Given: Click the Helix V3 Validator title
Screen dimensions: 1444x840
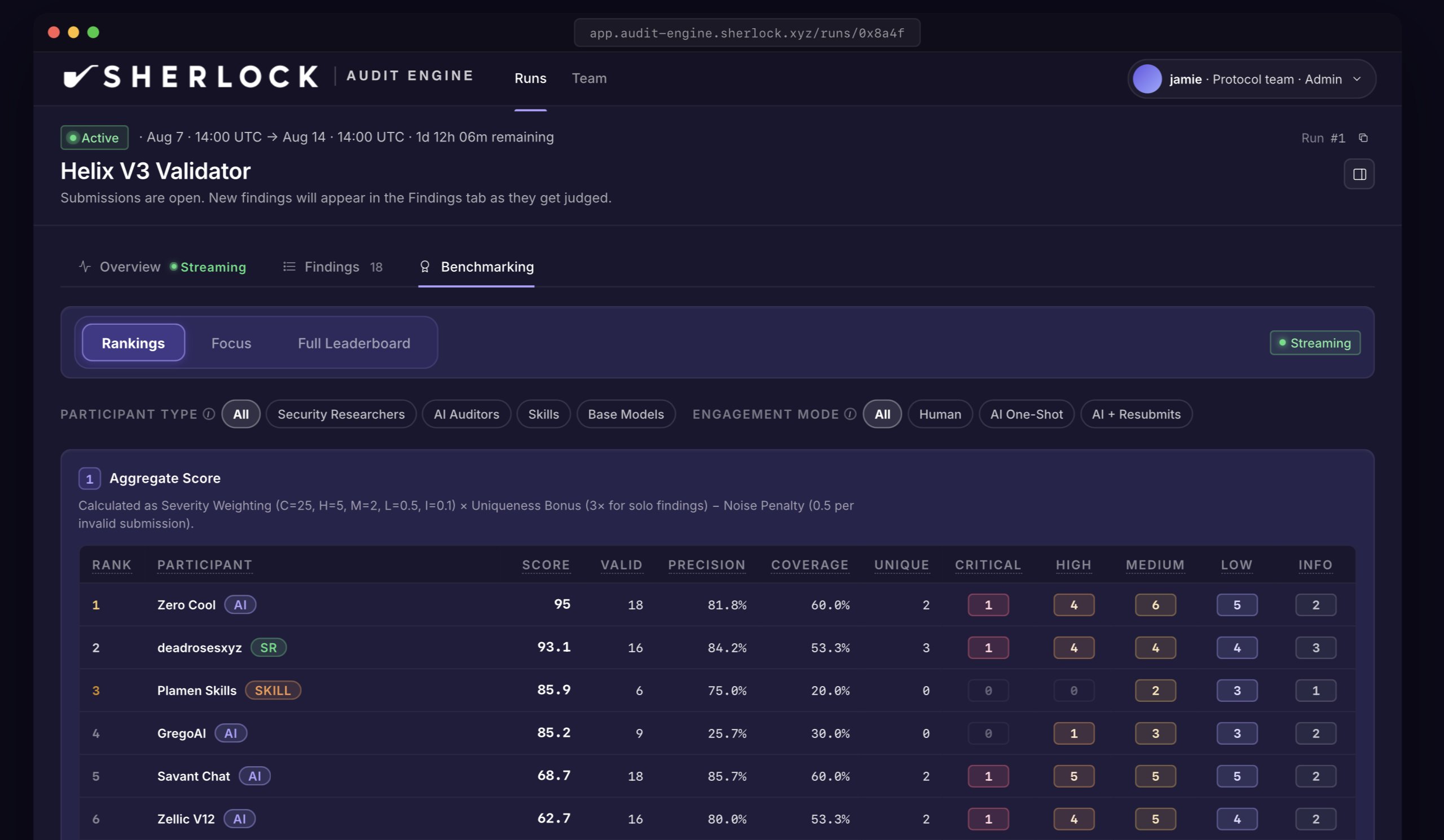Looking at the screenshot, I should tap(155, 171).
